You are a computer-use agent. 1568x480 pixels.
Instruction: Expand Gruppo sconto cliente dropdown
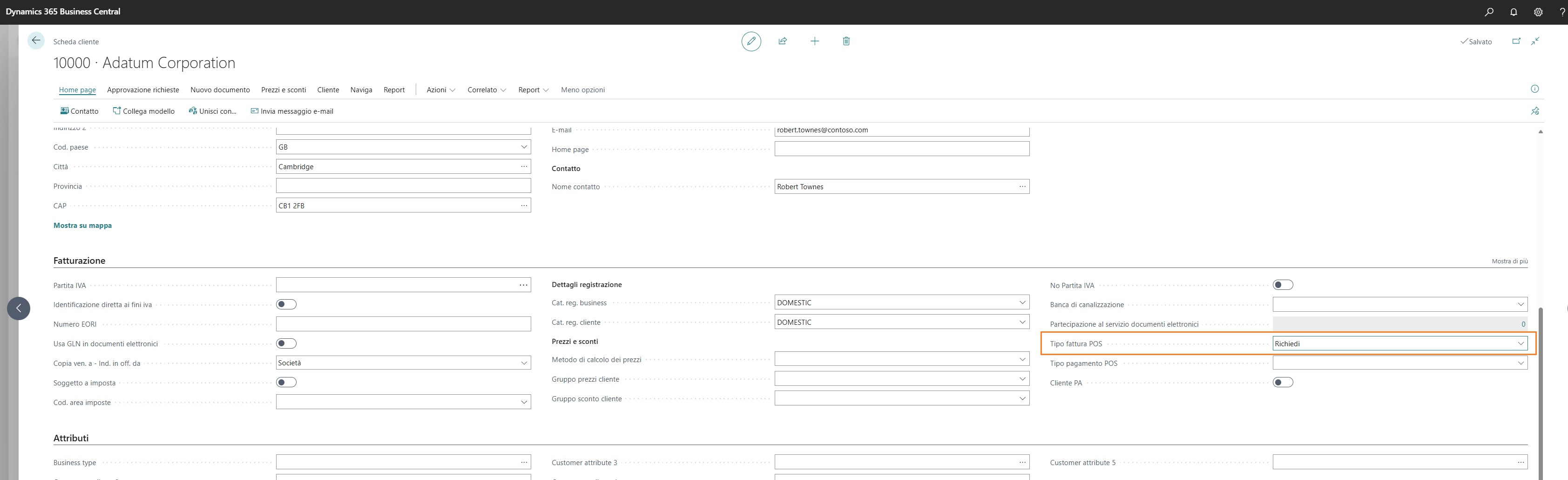click(x=1022, y=398)
